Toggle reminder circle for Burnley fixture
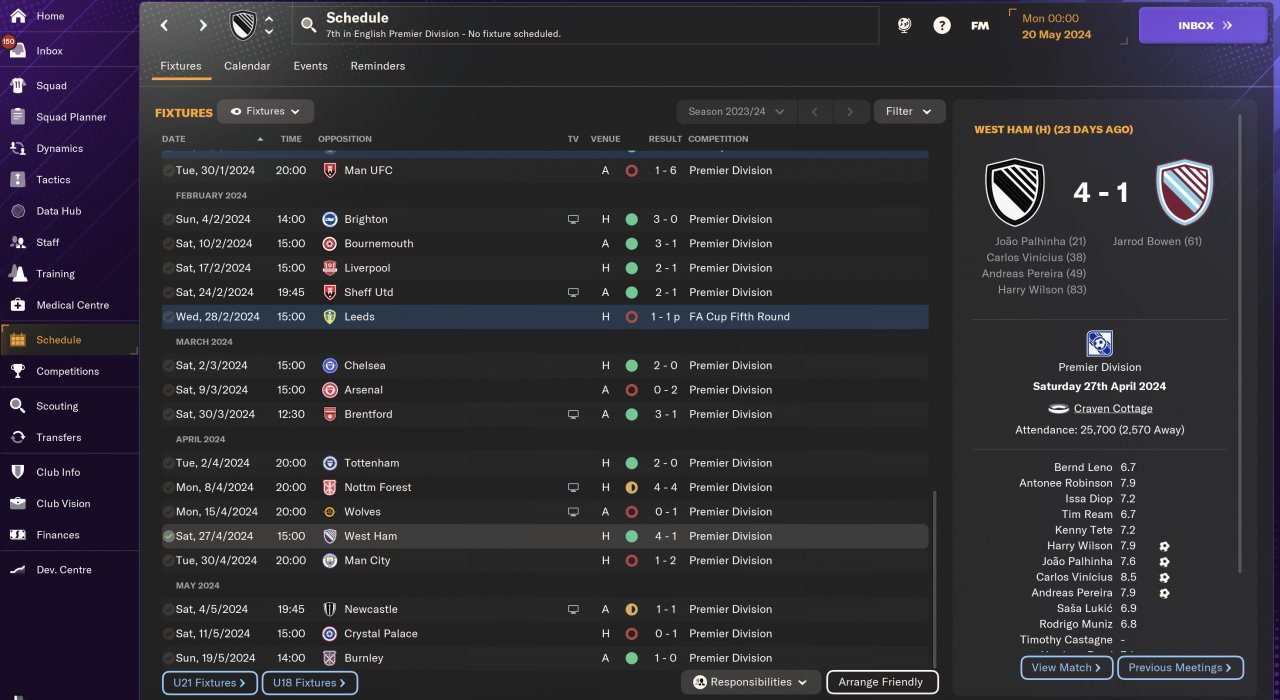1280x700 pixels. tap(168, 659)
